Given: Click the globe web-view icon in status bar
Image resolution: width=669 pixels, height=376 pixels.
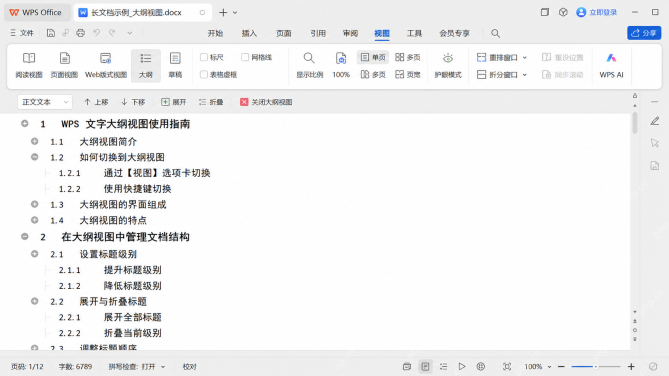Looking at the screenshot, I should tap(480, 367).
